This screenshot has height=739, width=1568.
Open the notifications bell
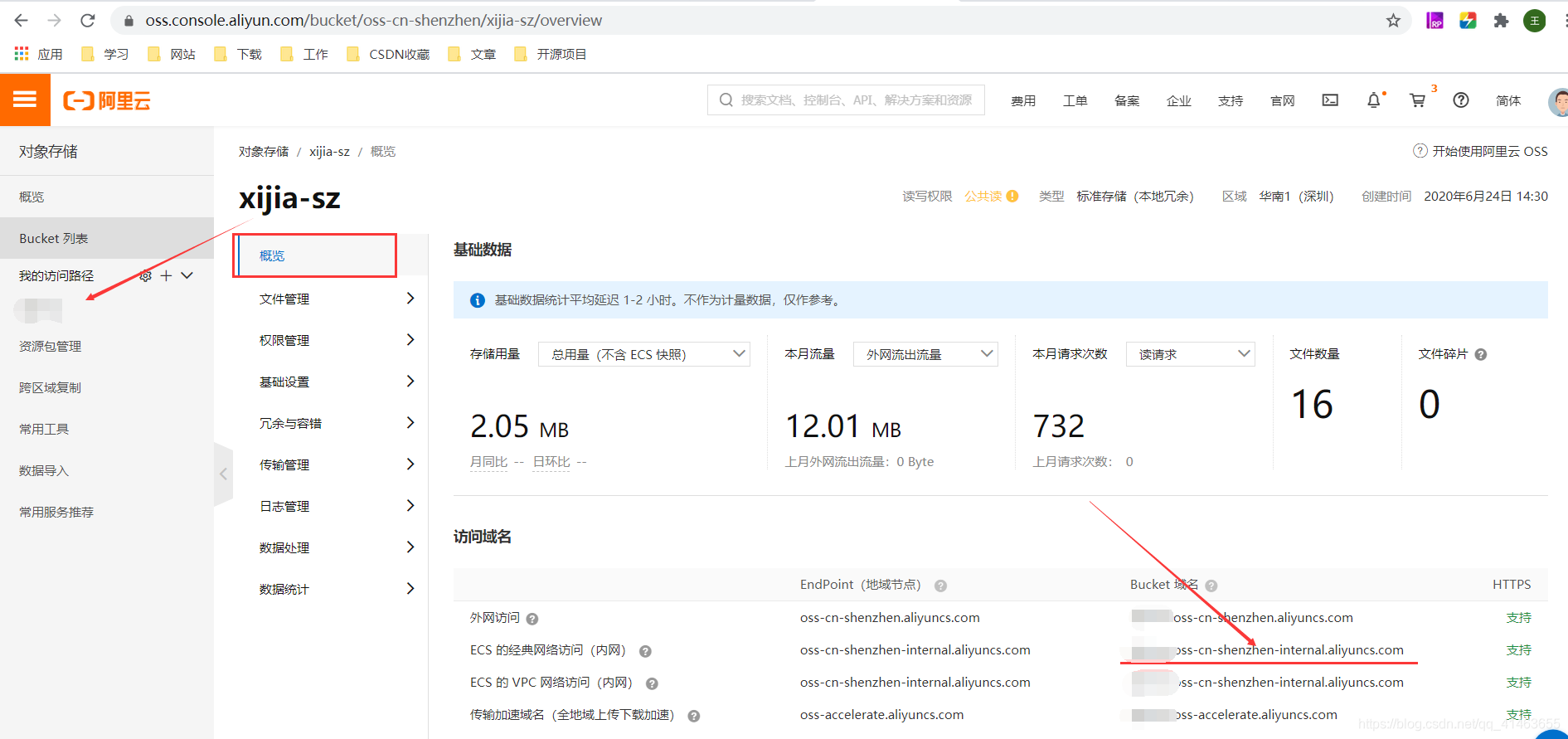pyautogui.click(x=1374, y=100)
